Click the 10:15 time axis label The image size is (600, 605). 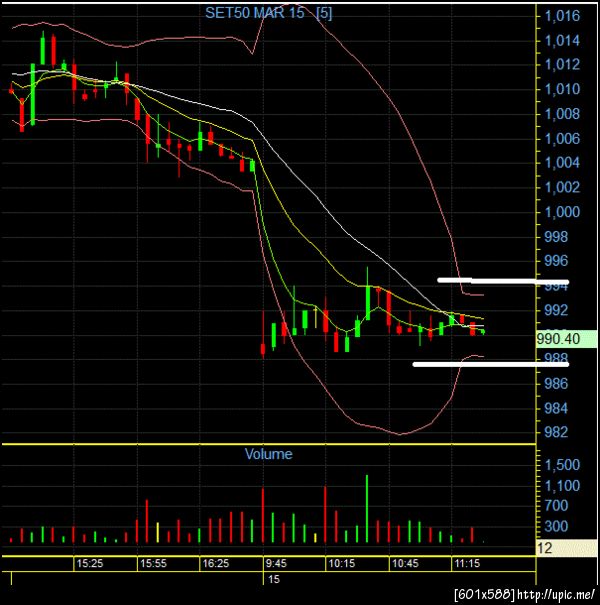pyautogui.click(x=341, y=563)
